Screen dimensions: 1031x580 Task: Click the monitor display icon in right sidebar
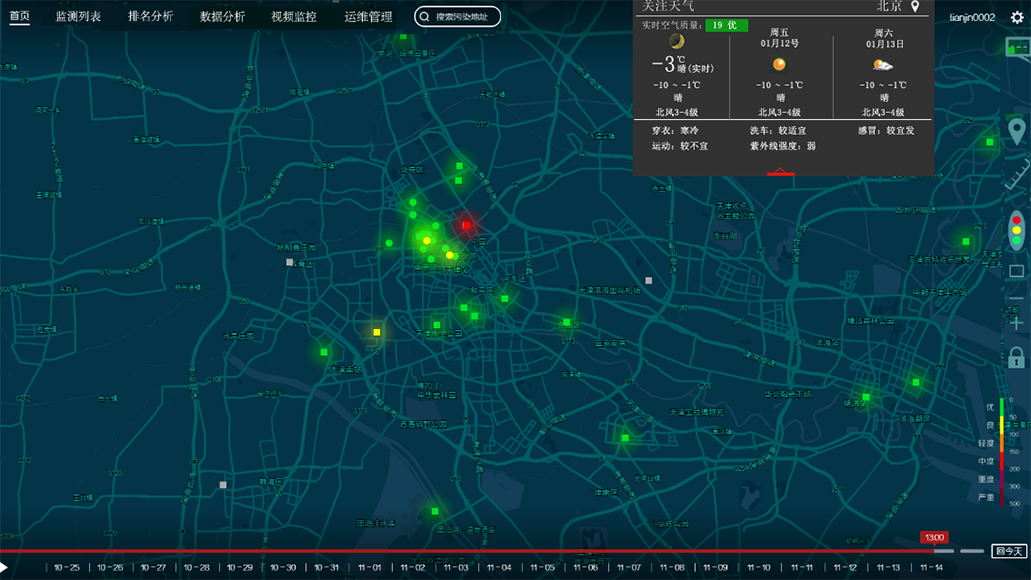[x=1017, y=47]
